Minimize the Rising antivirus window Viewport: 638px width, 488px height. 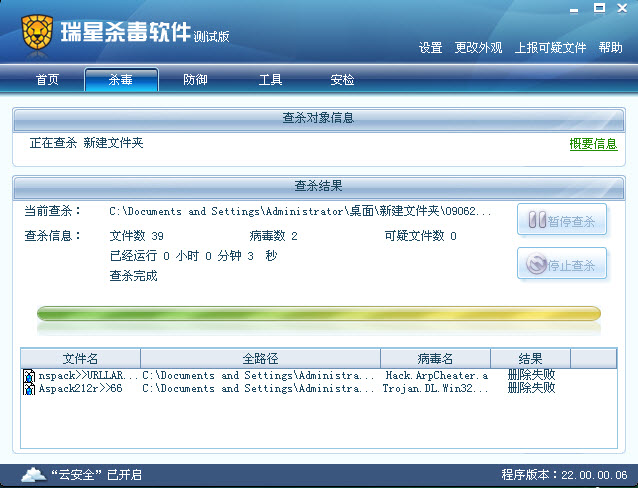(x=574, y=10)
